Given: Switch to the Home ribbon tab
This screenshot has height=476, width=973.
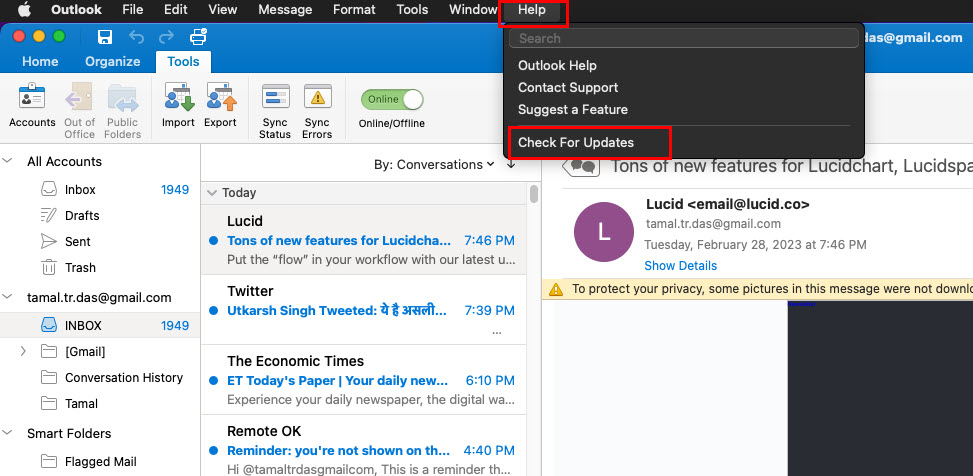Looking at the screenshot, I should (x=40, y=61).
